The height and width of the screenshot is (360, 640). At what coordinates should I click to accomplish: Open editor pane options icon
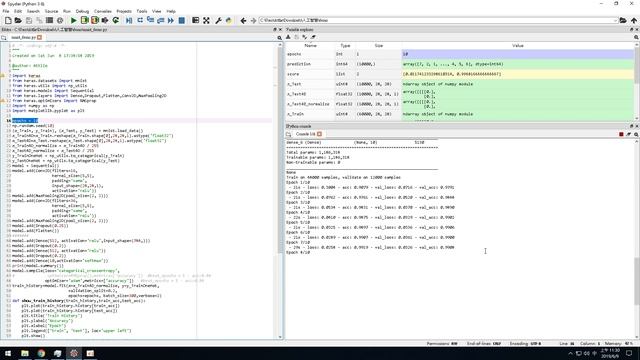point(280,38)
